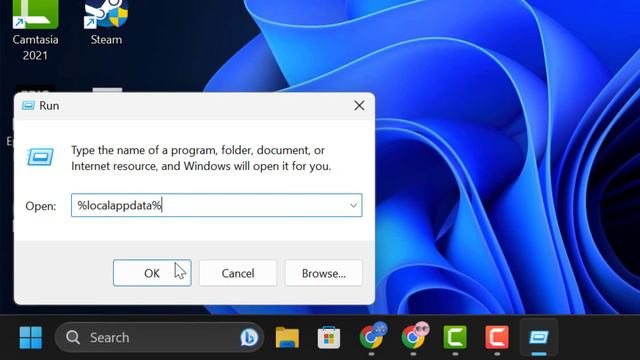
Task: Open Microsoft Store from the taskbar
Action: click(x=329, y=338)
